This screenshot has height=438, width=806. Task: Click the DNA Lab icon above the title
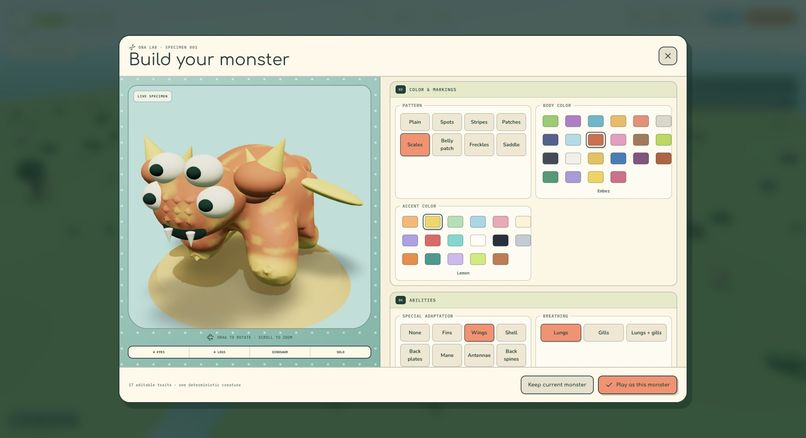(x=132, y=47)
